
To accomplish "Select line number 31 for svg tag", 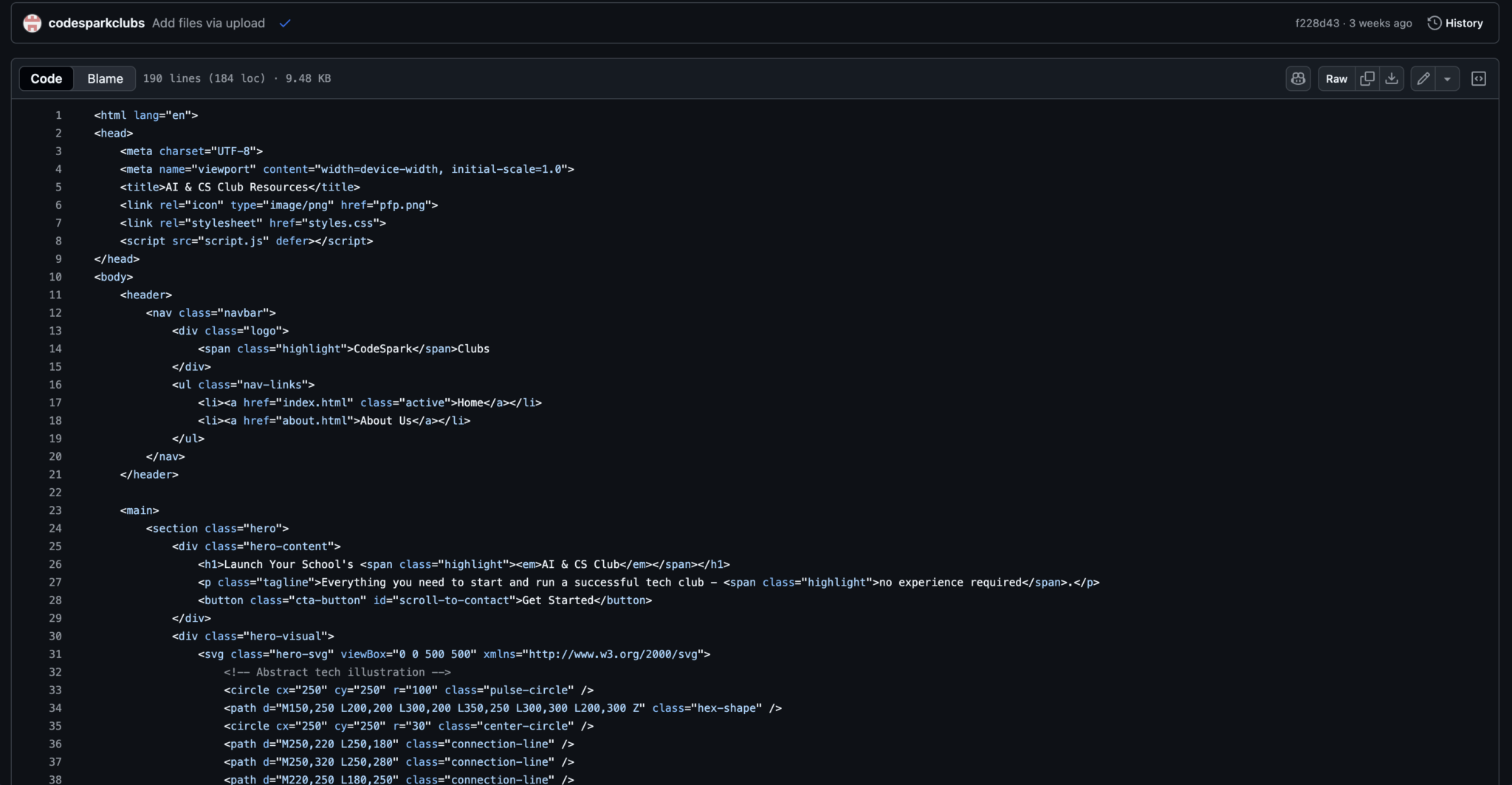I will [x=55, y=654].
